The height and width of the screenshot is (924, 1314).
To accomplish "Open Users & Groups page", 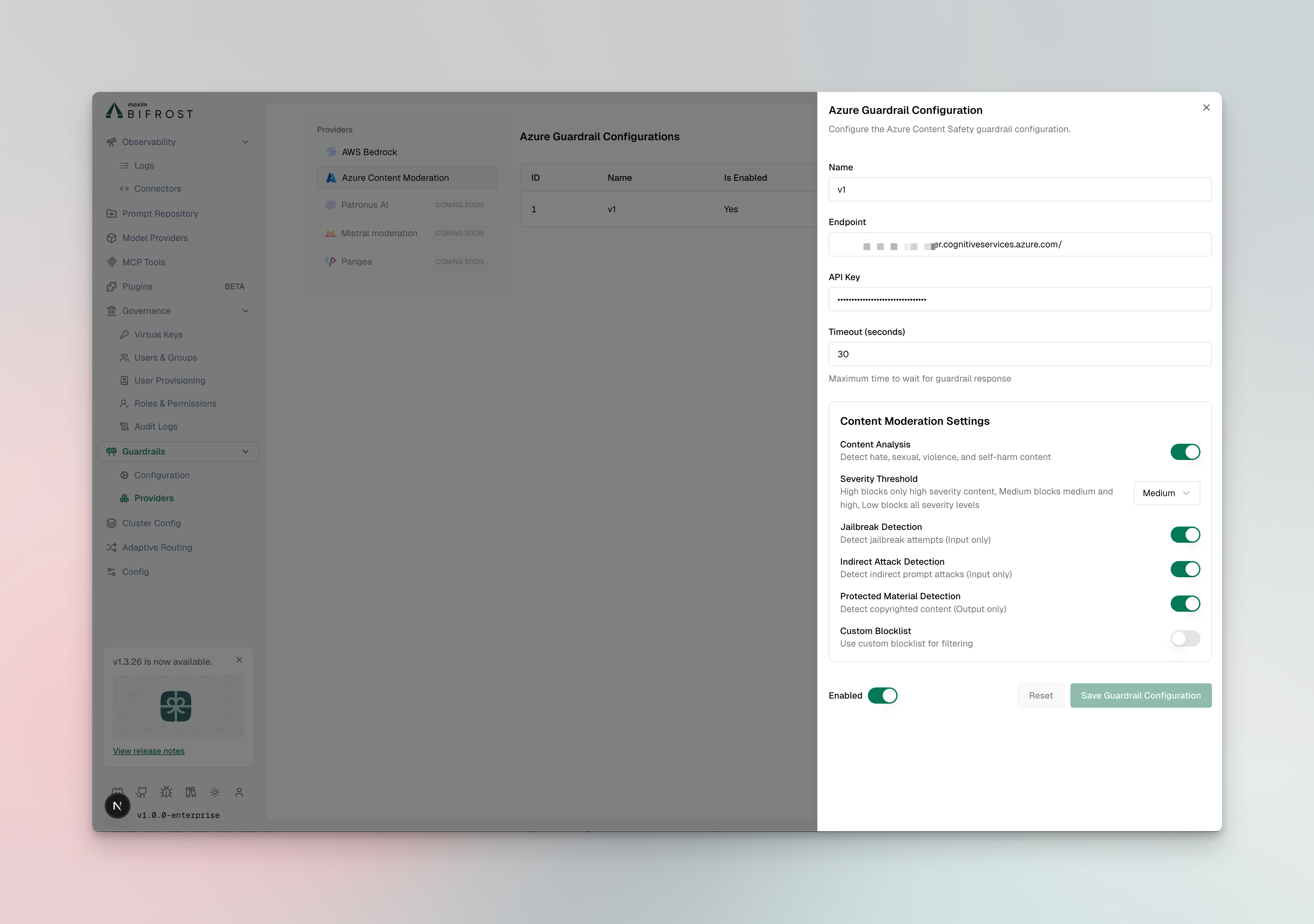I will 165,357.
